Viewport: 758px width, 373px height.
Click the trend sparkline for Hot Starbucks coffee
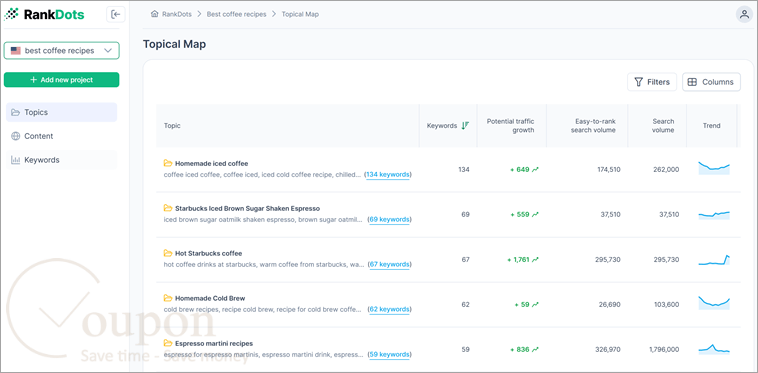[714, 260]
